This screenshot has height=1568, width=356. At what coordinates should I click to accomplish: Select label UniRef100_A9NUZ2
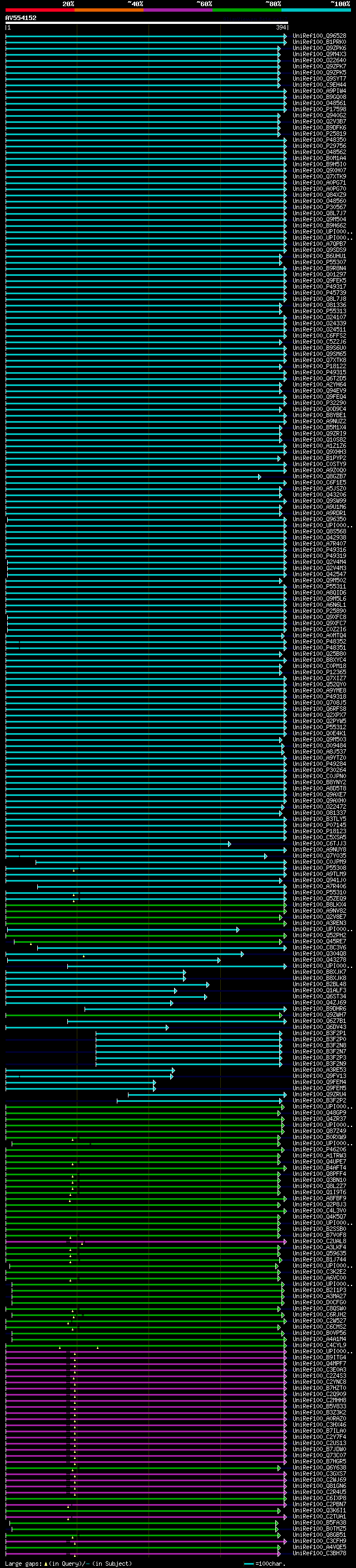[319, 421]
